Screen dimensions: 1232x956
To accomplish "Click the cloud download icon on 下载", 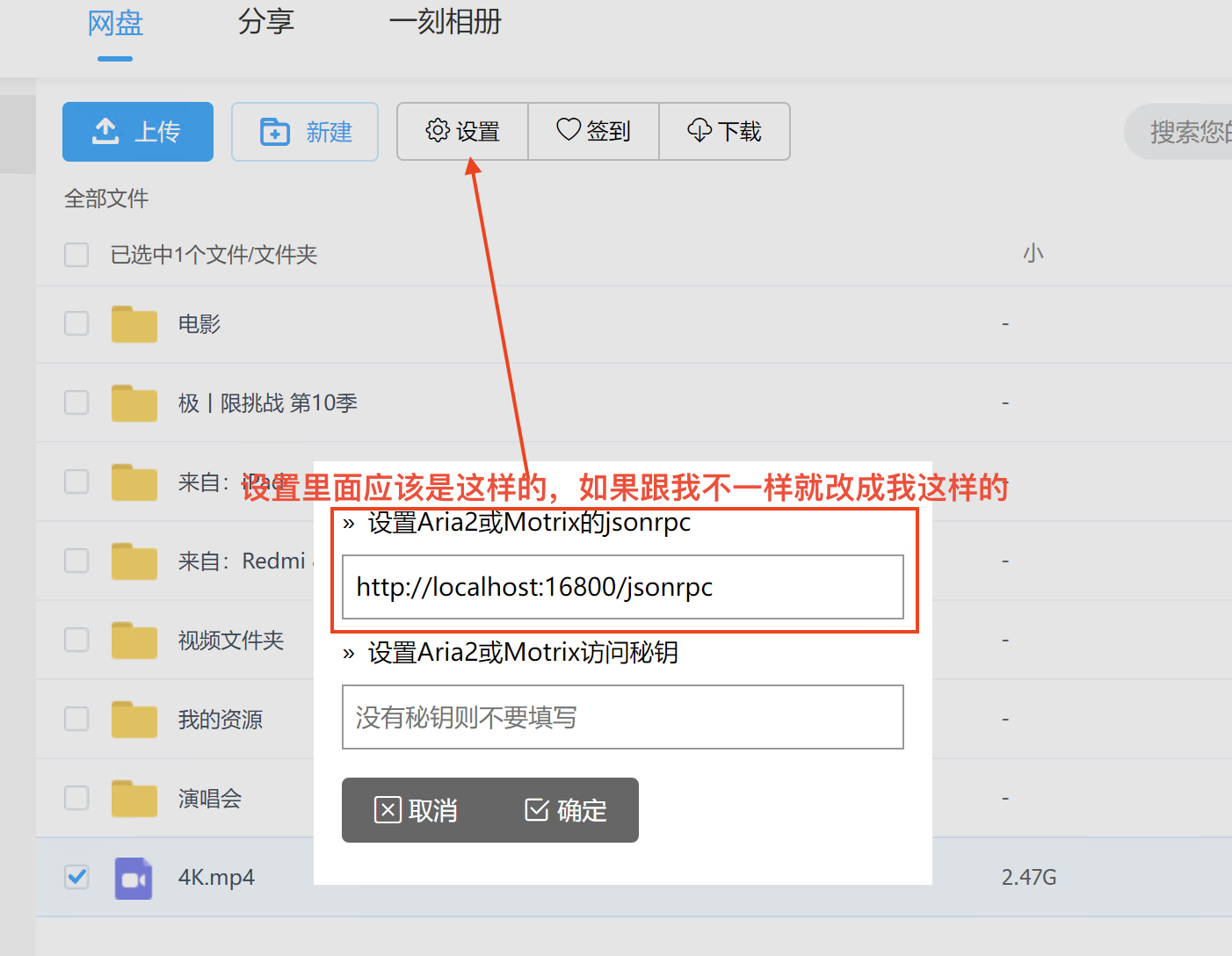I will click(699, 130).
